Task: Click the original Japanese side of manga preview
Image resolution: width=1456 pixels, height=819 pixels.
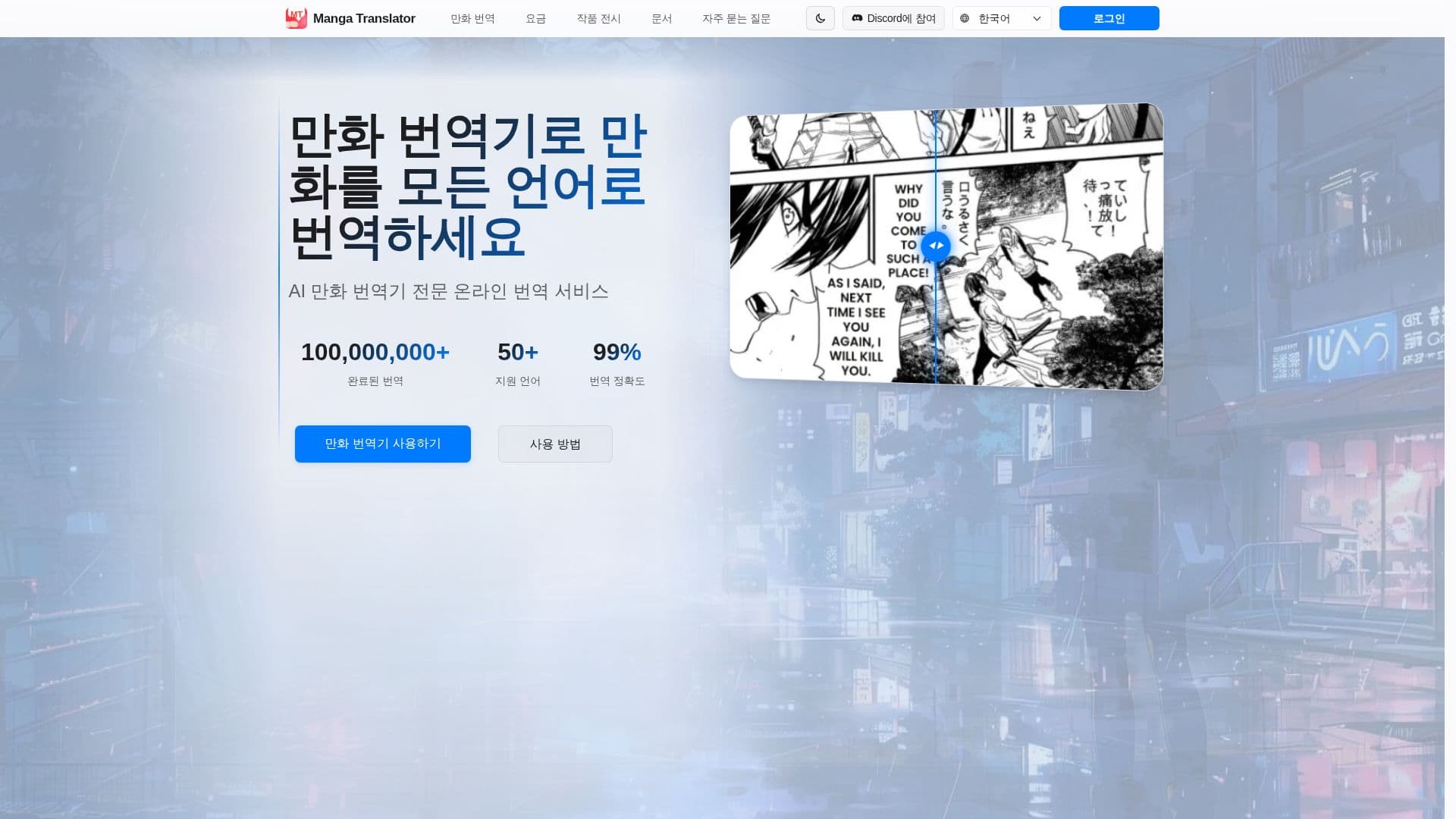Action: 1050,246
